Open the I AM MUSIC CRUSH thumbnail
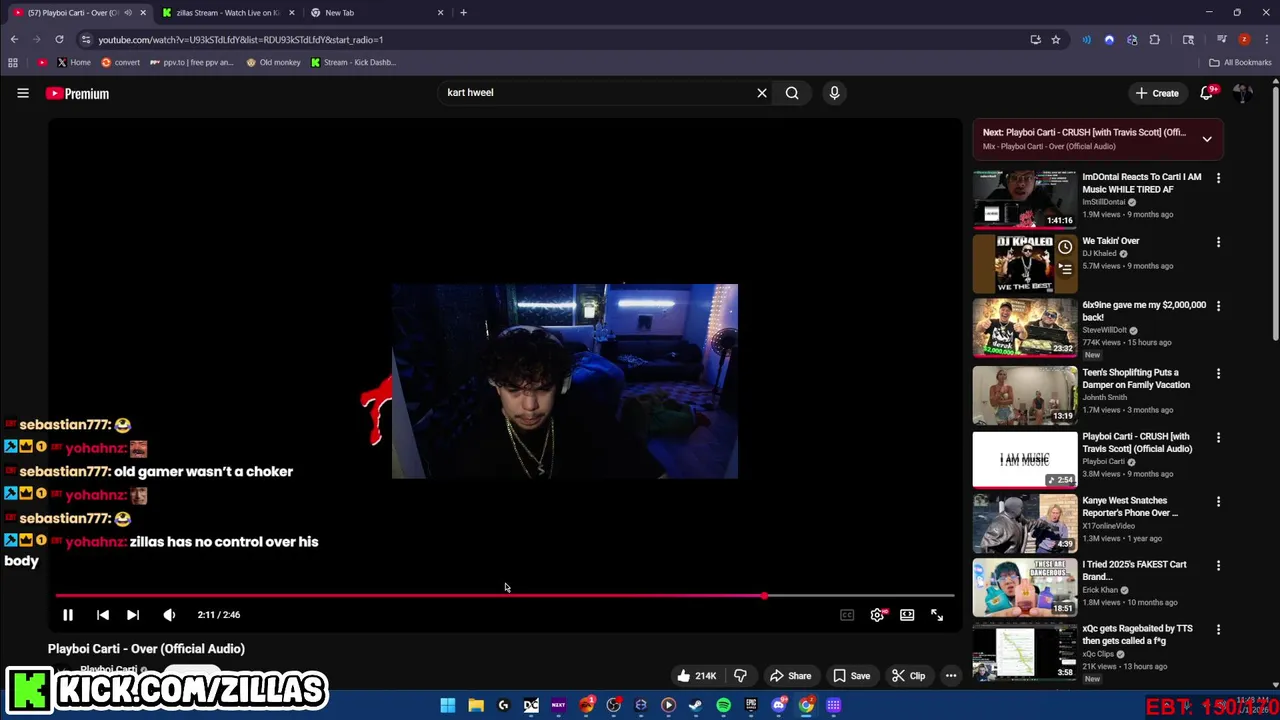Image resolution: width=1280 pixels, height=720 pixels. click(x=1025, y=460)
